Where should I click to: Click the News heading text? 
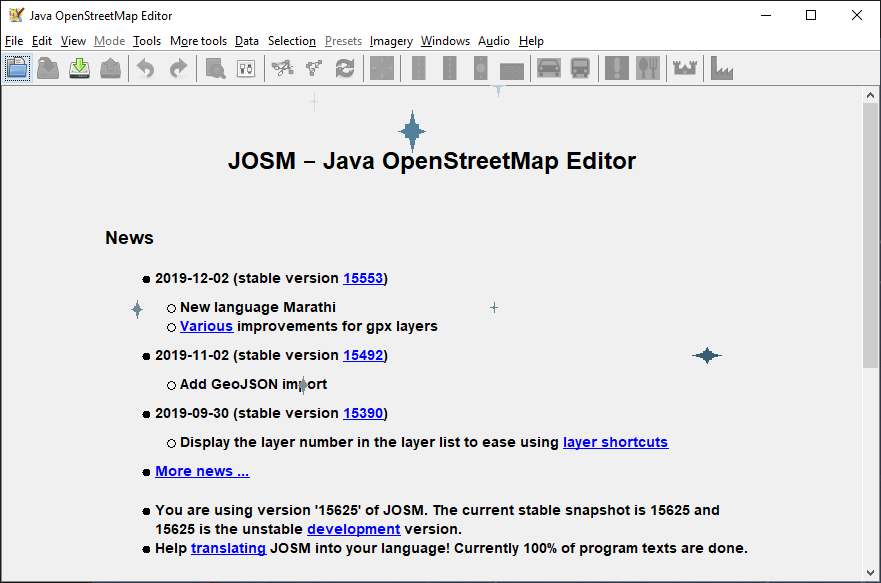coord(129,238)
